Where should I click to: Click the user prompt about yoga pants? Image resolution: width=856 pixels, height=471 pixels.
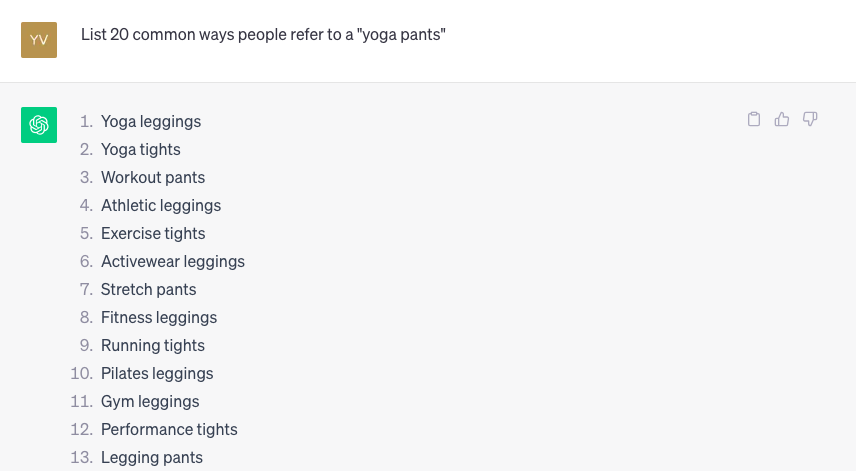[x=263, y=34]
